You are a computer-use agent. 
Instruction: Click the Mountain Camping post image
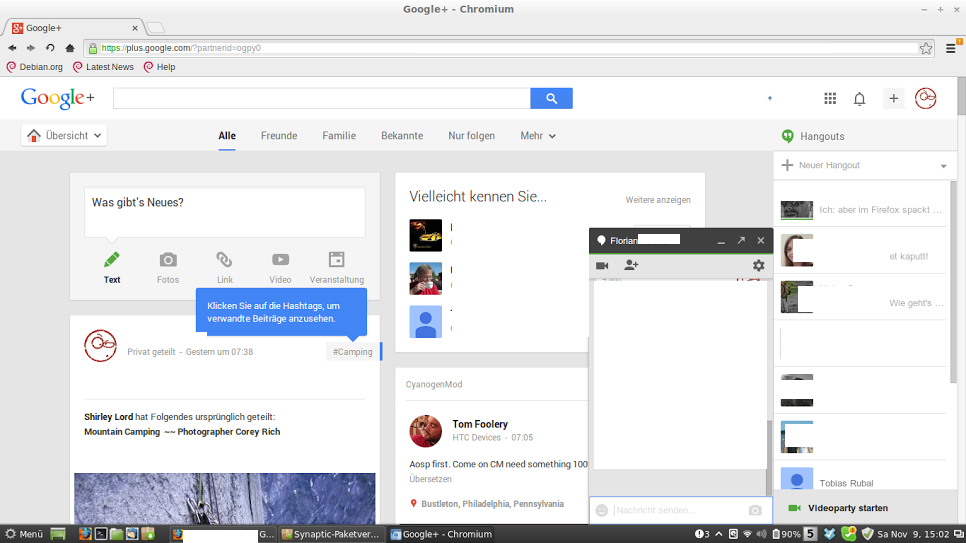click(x=224, y=499)
